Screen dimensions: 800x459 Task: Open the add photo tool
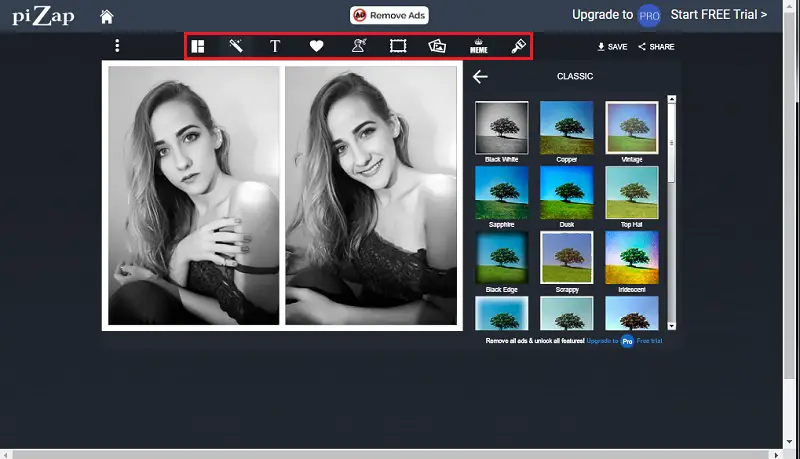437,46
